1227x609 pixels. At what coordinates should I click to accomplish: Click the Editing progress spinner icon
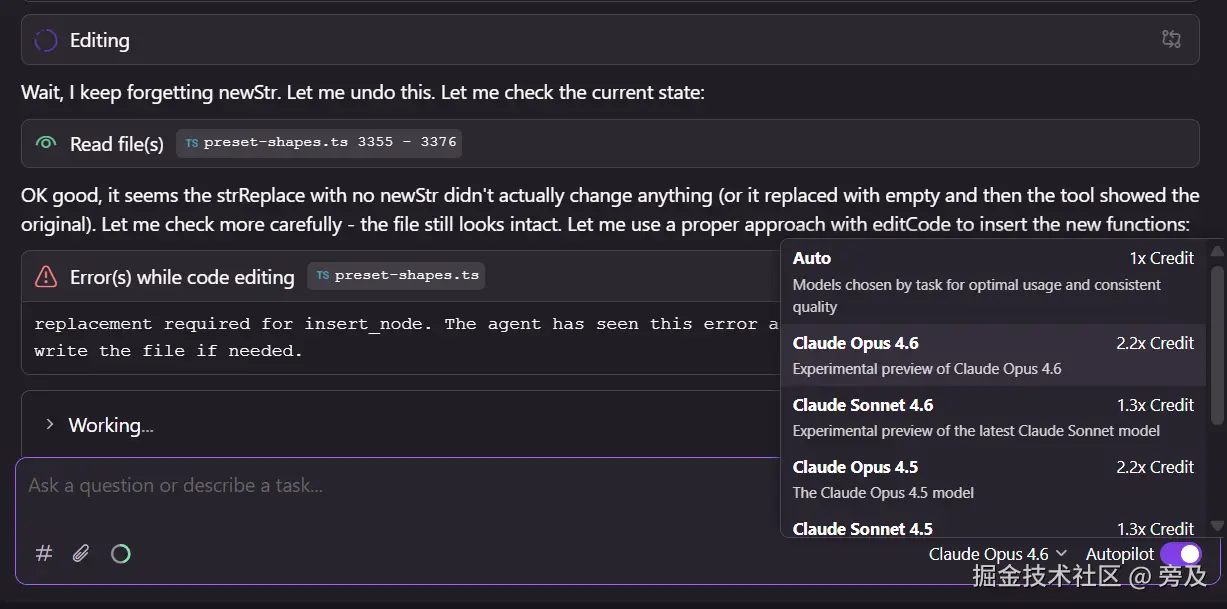pos(46,41)
